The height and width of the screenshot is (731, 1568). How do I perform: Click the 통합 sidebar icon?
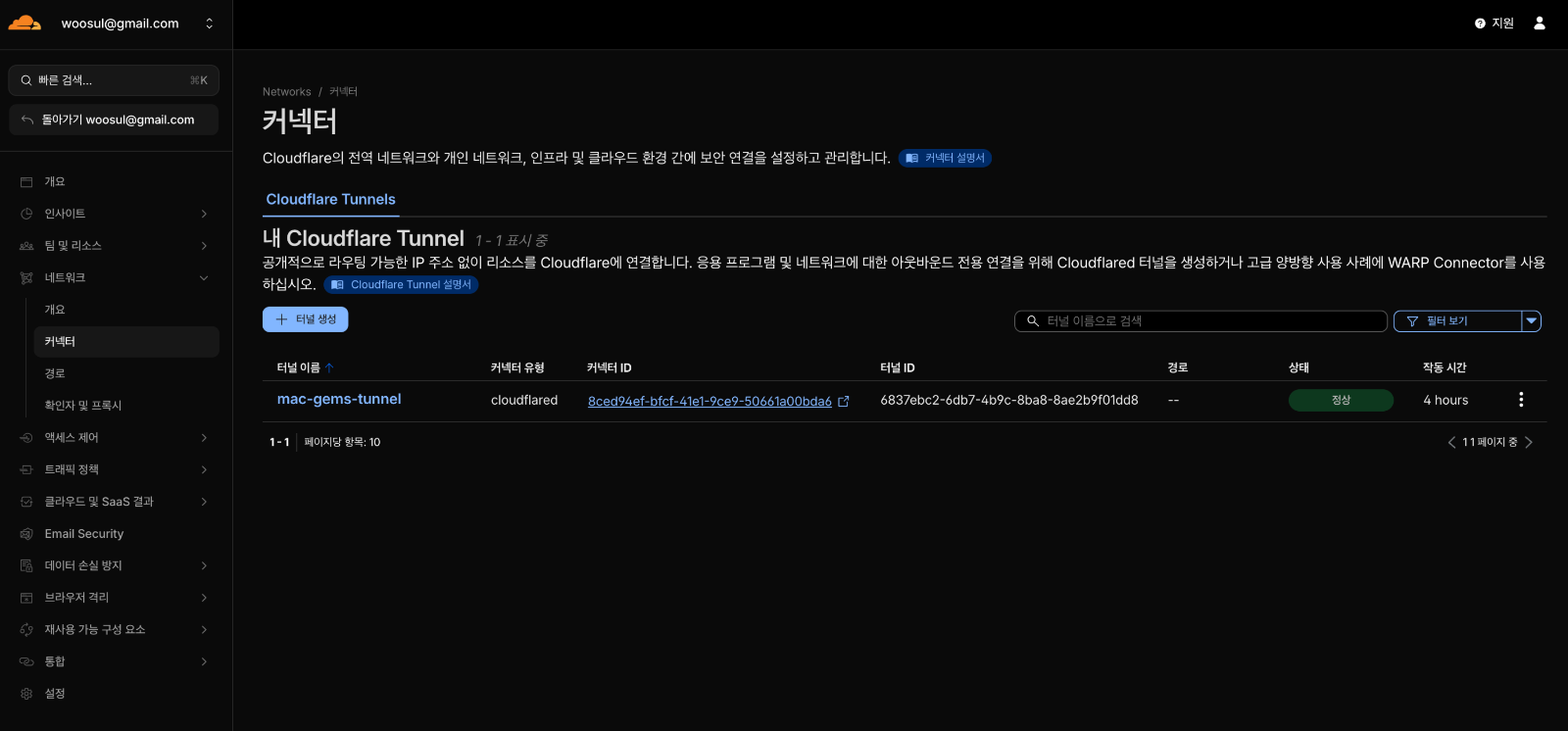[x=26, y=662]
